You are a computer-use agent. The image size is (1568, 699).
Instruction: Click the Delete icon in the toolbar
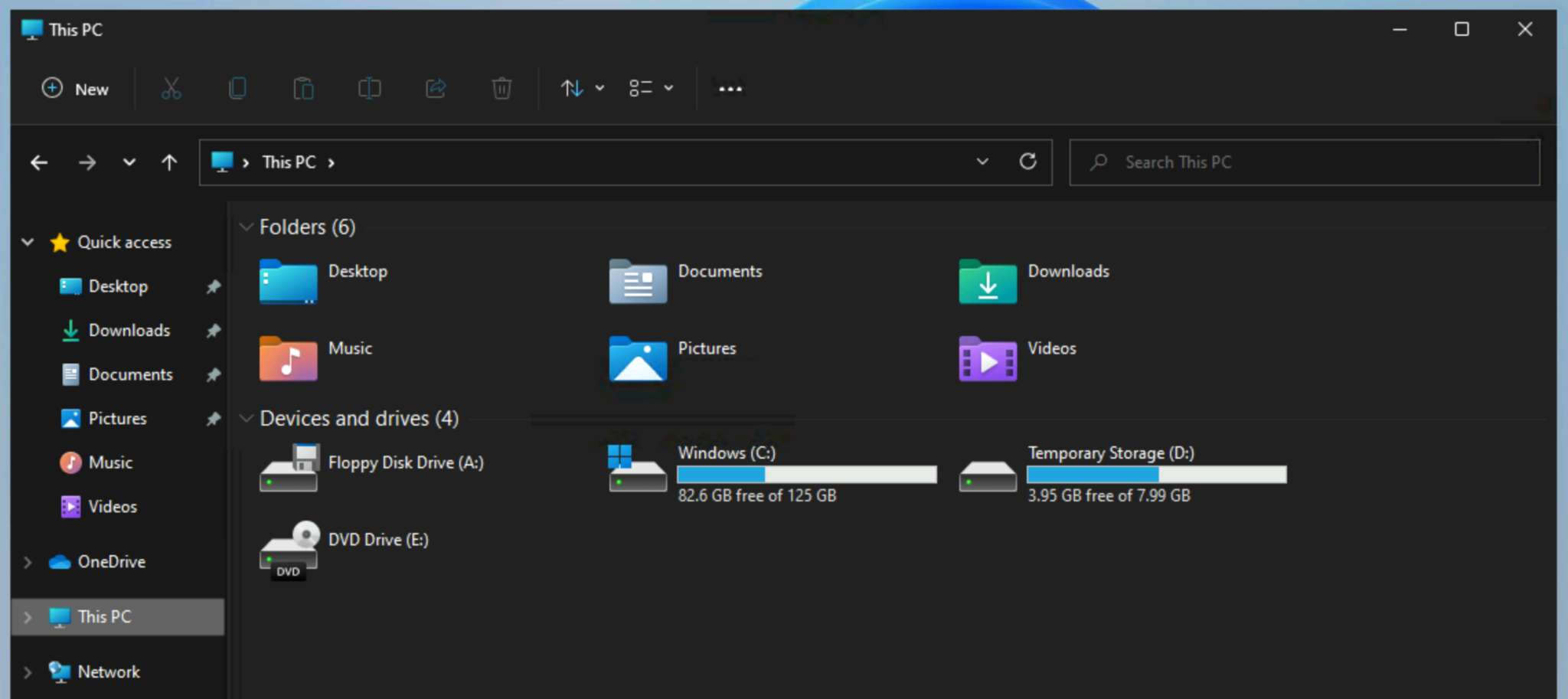(501, 88)
